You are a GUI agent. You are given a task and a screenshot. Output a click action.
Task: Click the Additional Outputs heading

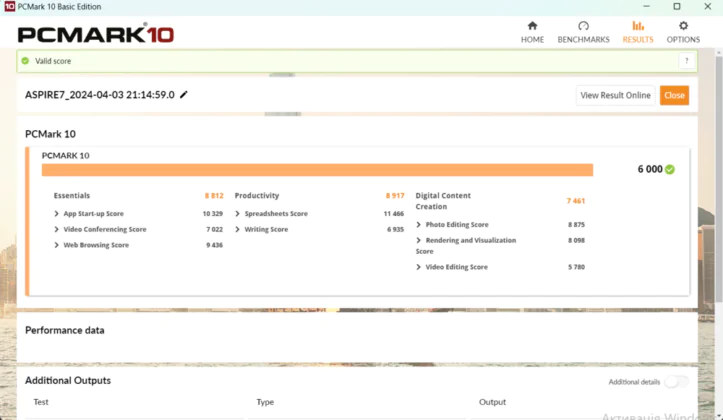(x=68, y=380)
